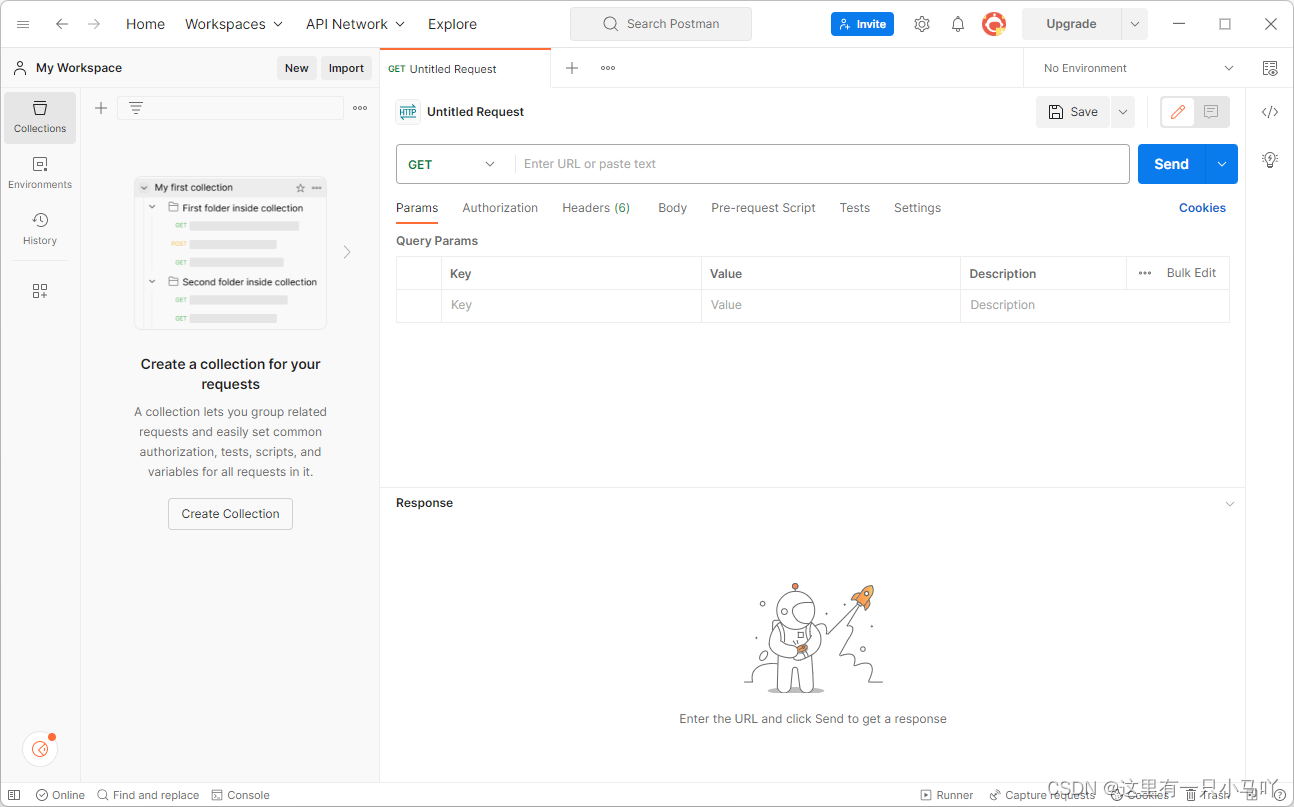Expand the API Network dropdown
The image size is (1294, 807).
tap(356, 24)
